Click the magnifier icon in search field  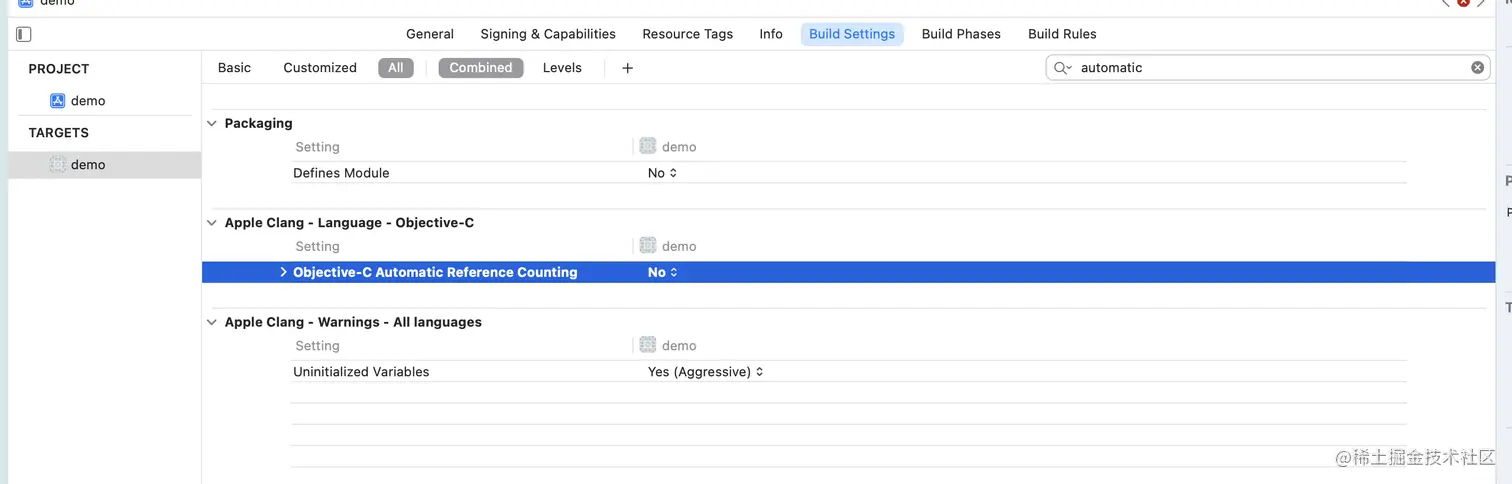[1062, 68]
